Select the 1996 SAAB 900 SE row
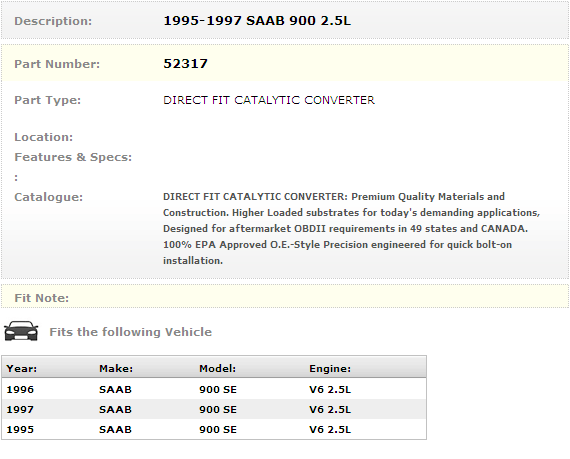This screenshot has height=459, width=570. pos(214,389)
